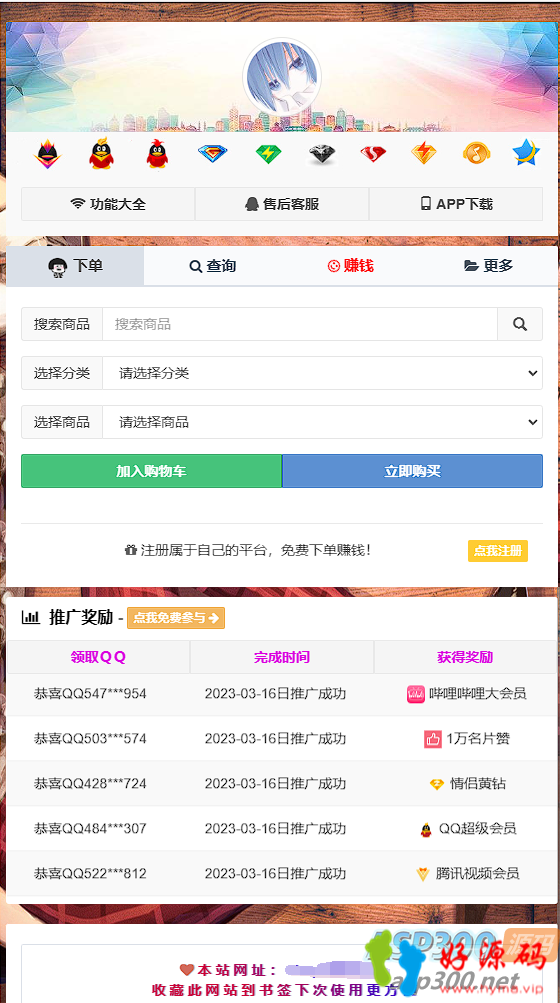Click the yellow diamond 情侣黄钻 icon
Viewport: 560px width, 1003px height.
pos(436,784)
